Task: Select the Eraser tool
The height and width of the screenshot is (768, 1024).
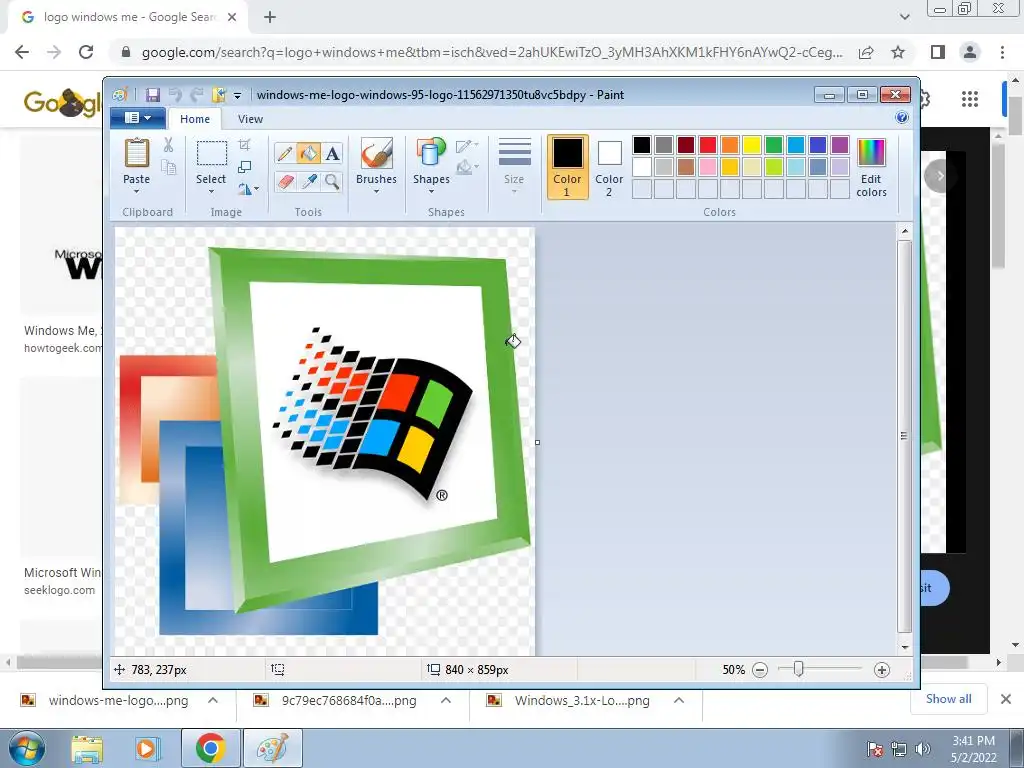Action: pyautogui.click(x=285, y=182)
